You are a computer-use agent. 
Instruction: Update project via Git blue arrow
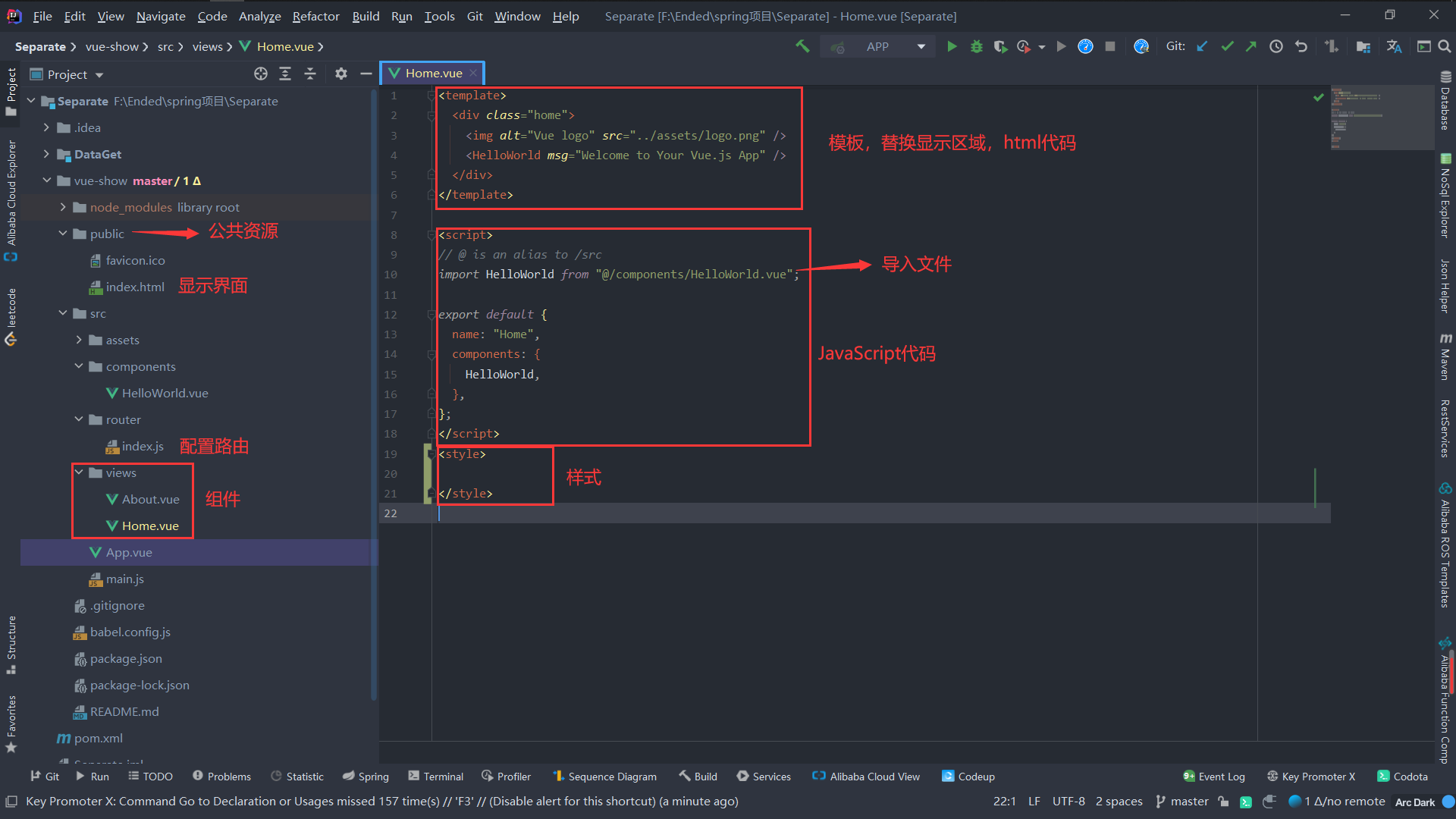tap(1202, 46)
